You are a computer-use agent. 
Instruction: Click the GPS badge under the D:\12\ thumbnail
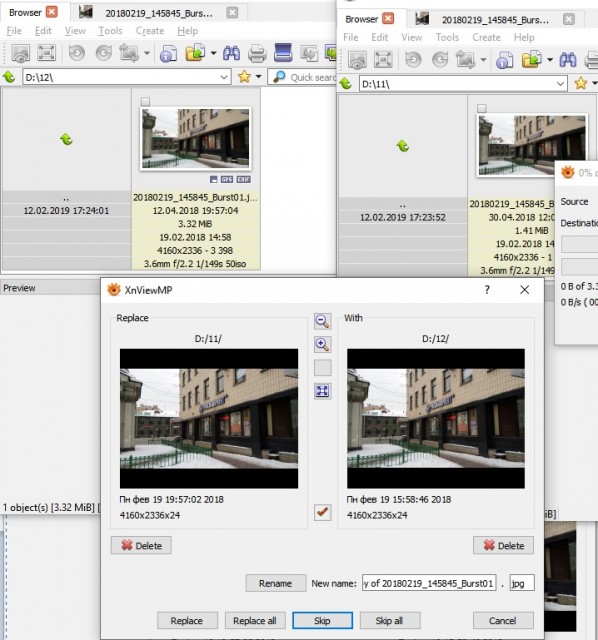tap(227, 179)
